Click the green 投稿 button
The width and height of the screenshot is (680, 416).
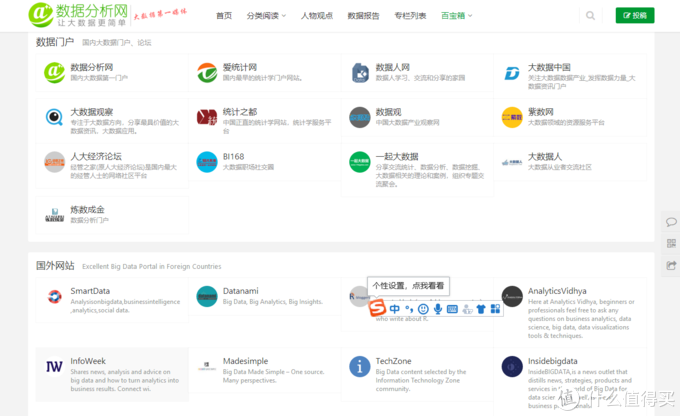[635, 16]
